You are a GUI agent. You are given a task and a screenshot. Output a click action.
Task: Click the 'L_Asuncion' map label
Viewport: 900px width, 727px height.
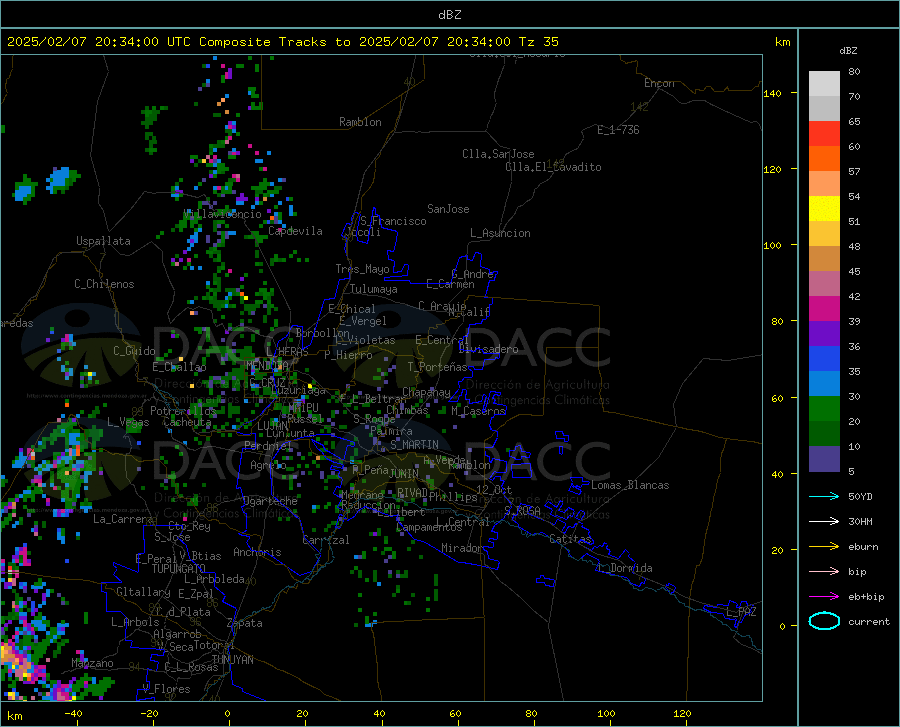tap(500, 233)
